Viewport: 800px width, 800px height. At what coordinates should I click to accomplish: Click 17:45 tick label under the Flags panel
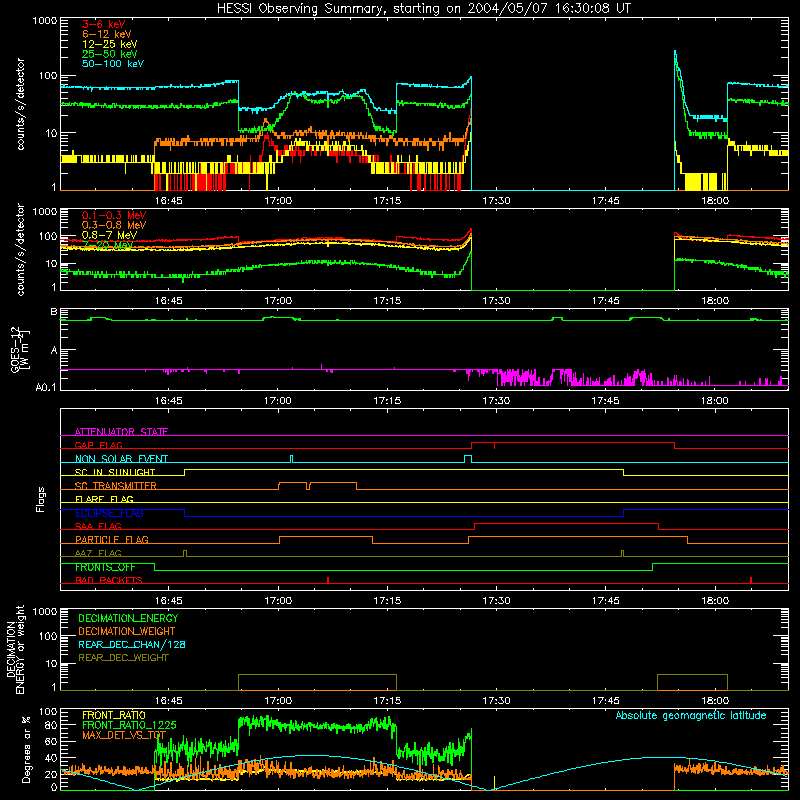coord(605,601)
